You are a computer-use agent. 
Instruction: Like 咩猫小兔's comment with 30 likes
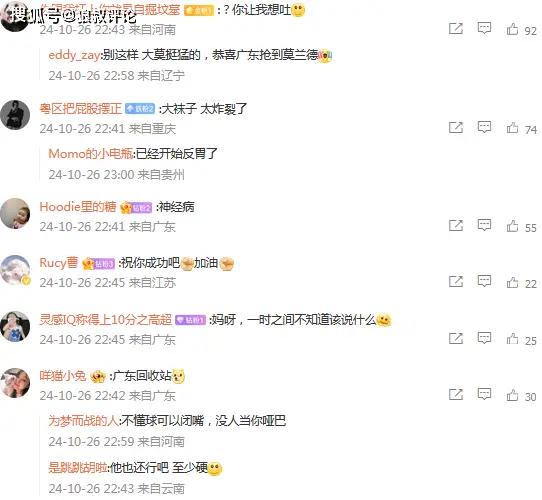pyautogui.click(x=512, y=395)
